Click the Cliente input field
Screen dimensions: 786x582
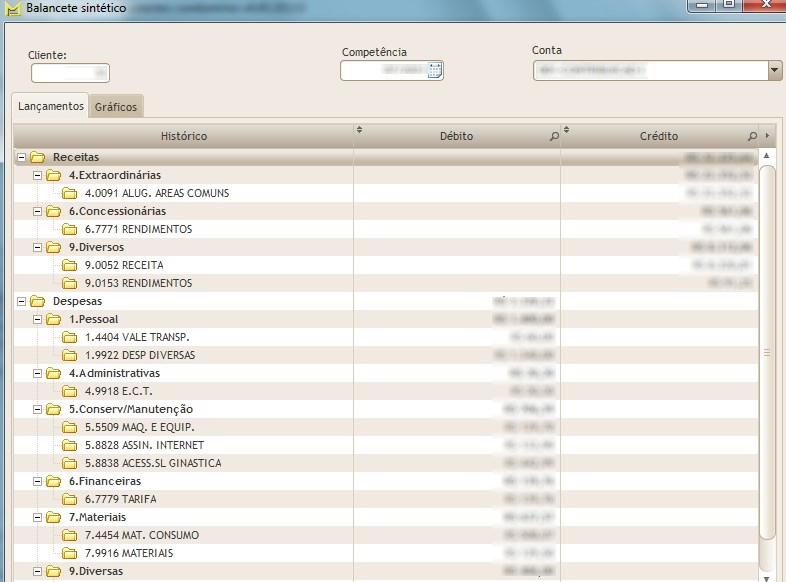(x=70, y=73)
